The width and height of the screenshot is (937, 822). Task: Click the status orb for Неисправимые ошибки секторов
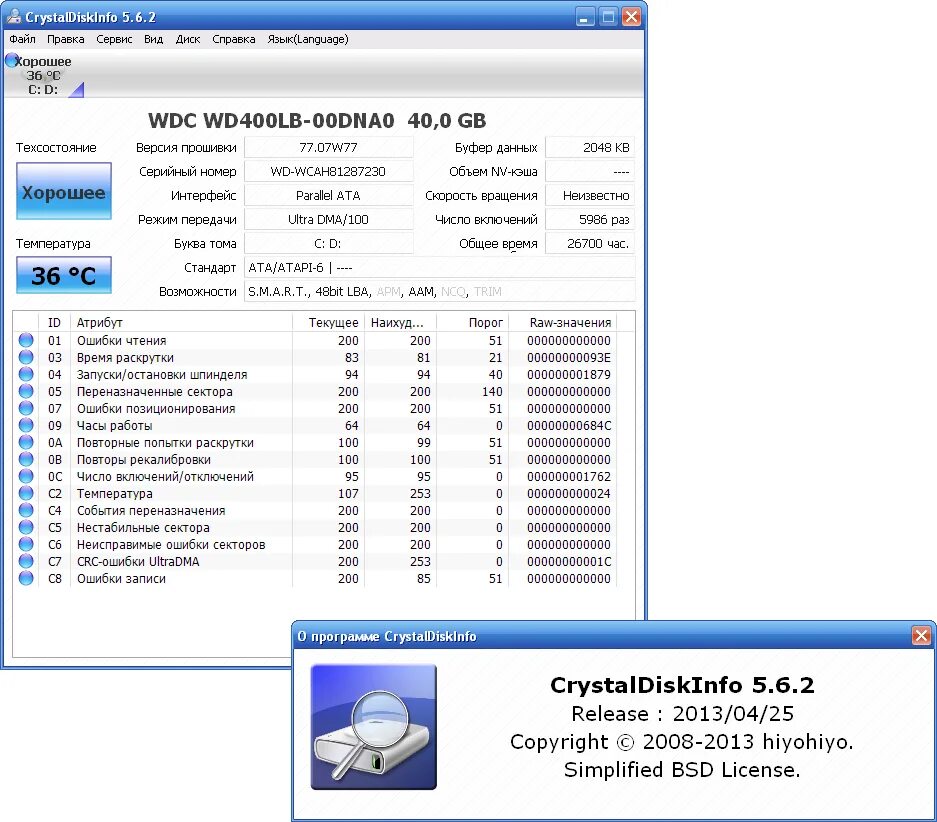pyautogui.click(x=26, y=544)
